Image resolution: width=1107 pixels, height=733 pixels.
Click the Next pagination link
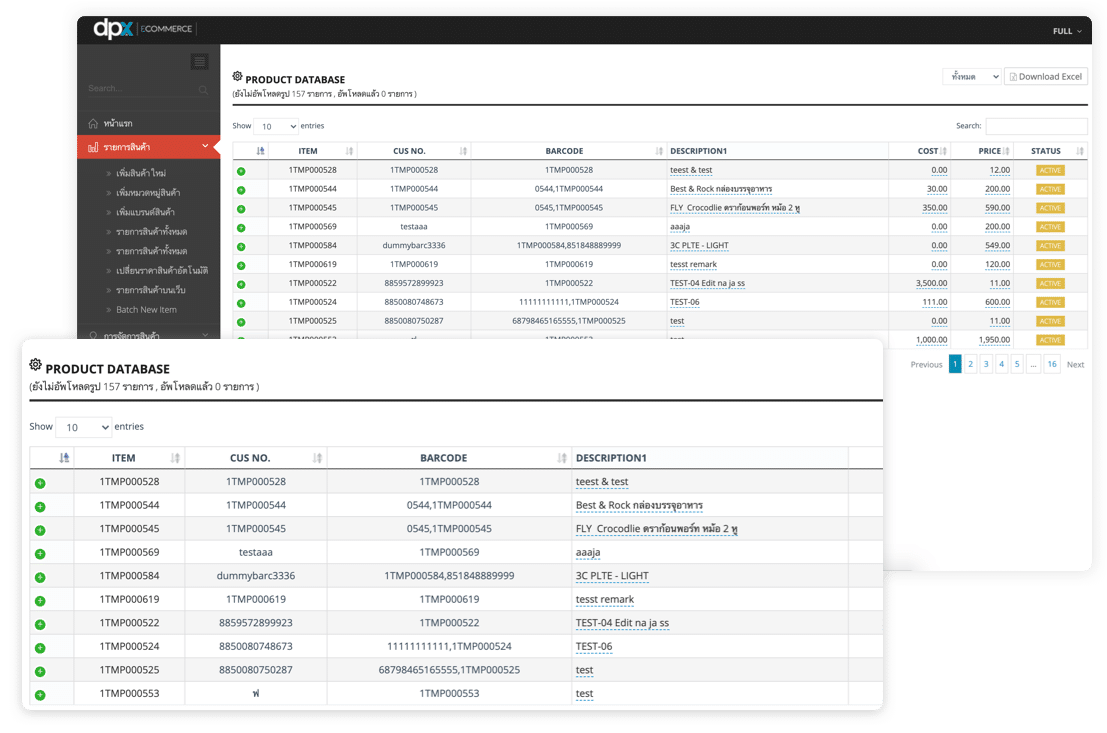(1075, 365)
